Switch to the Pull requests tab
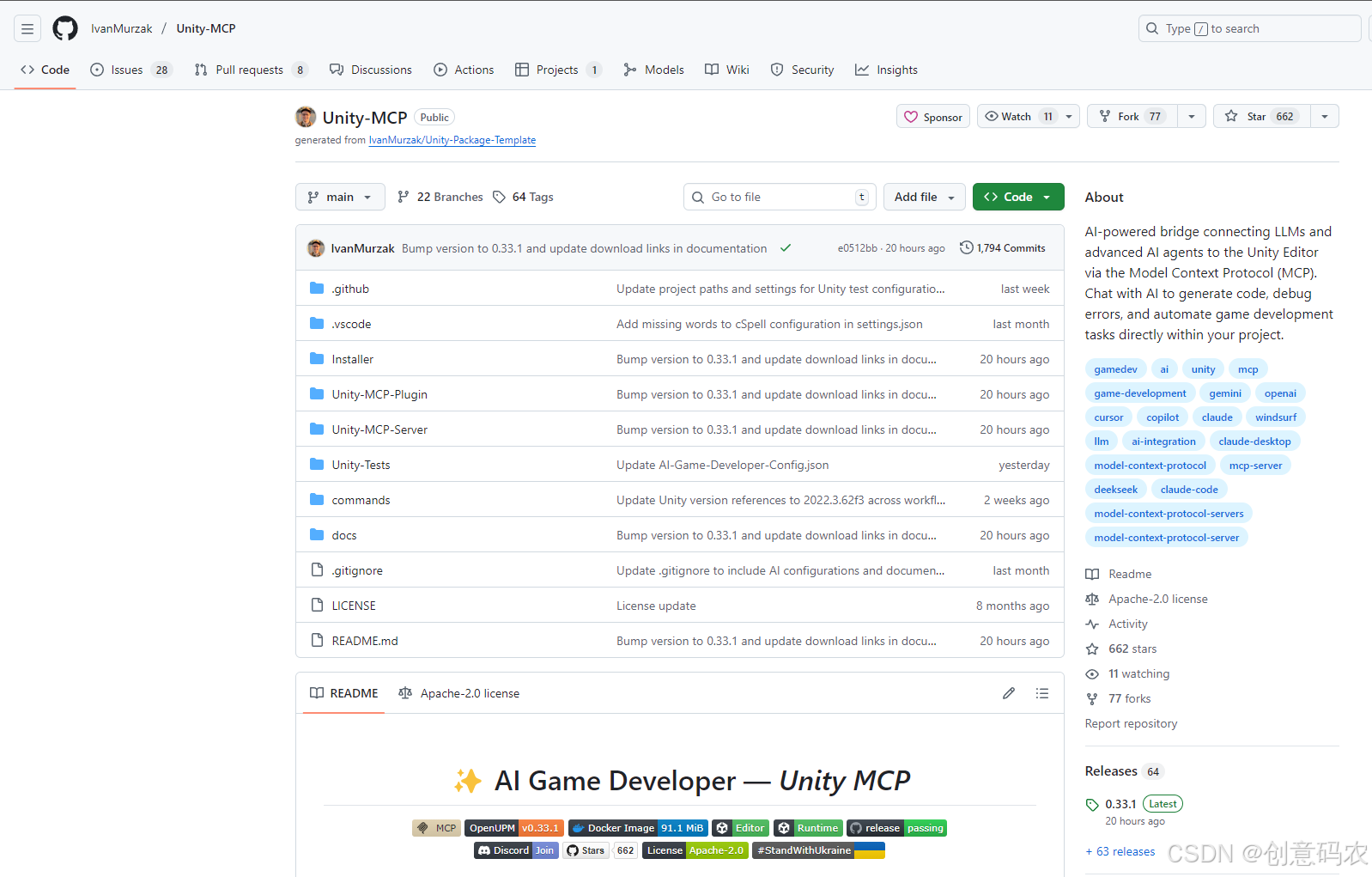The height and width of the screenshot is (877, 1372). (251, 70)
